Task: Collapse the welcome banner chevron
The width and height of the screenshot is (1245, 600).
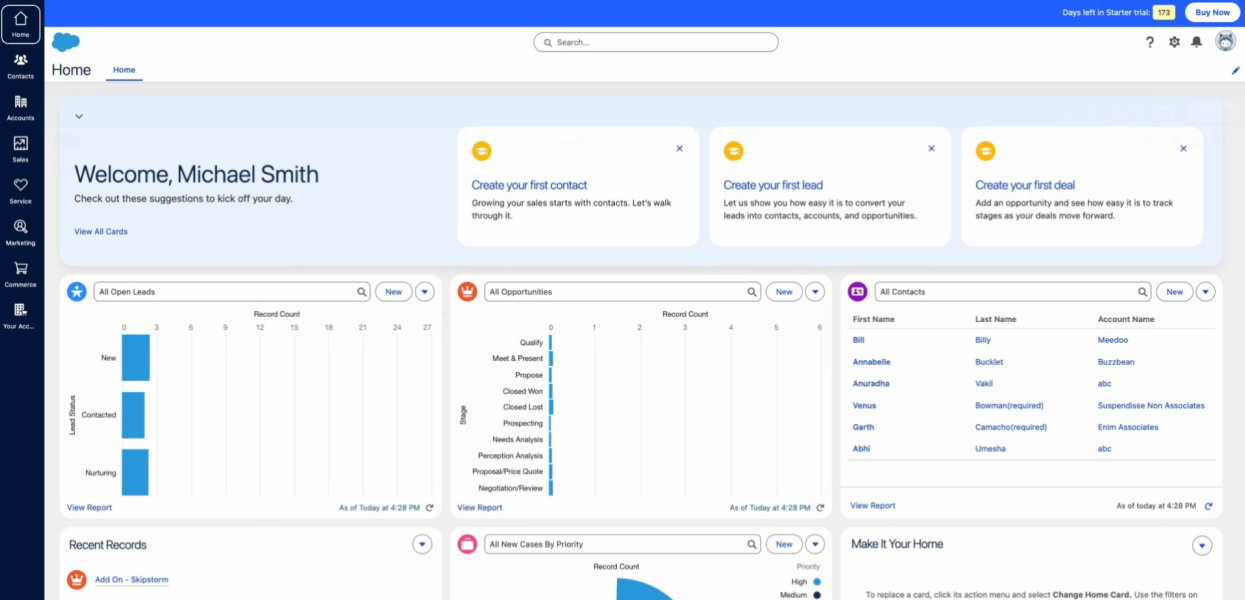Action: click(79, 116)
